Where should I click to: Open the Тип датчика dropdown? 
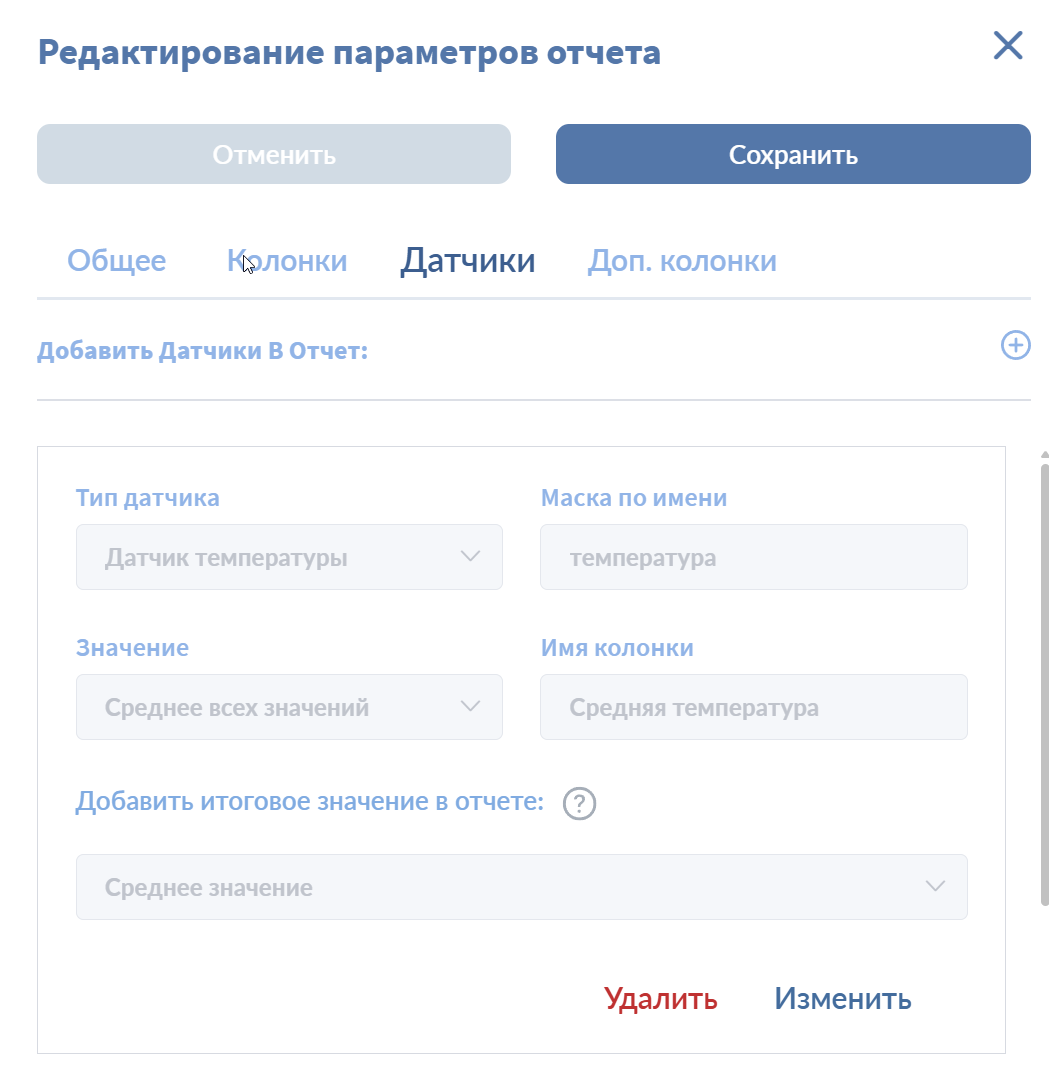click(x=289, y=558)
